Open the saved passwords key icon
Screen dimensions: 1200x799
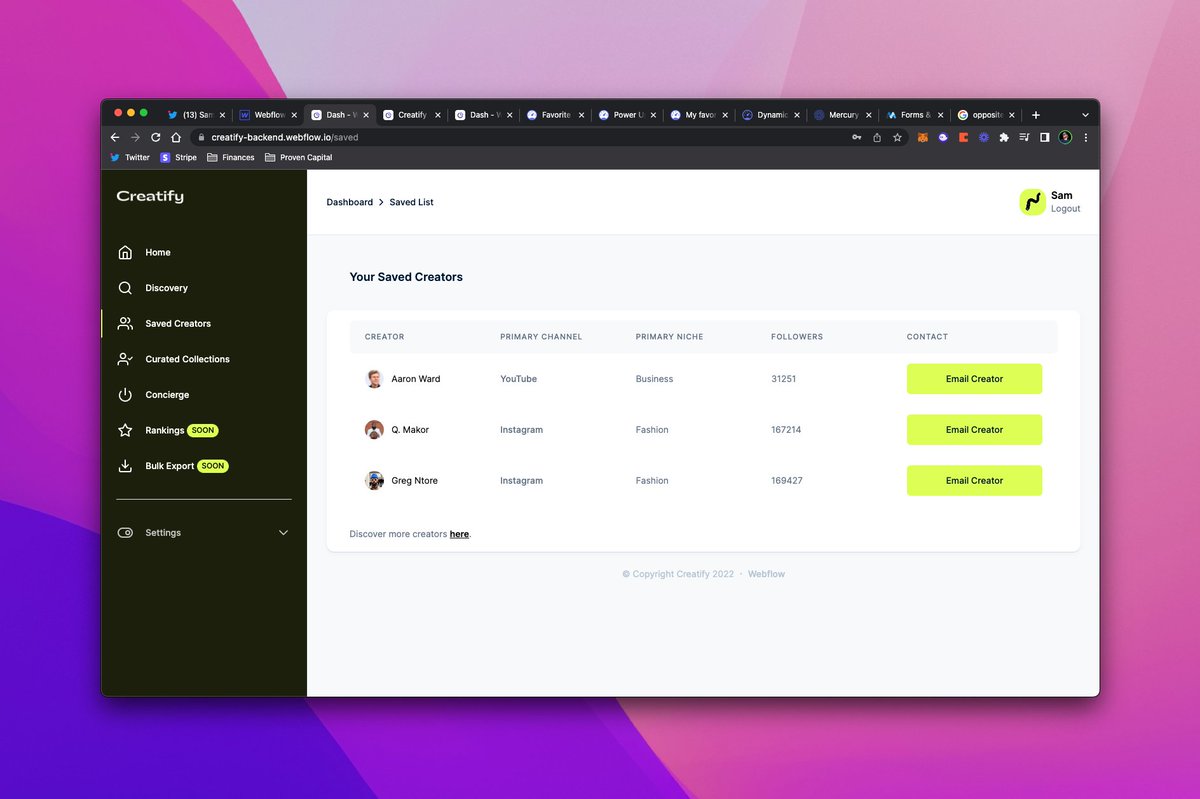(x=857, y=137)
